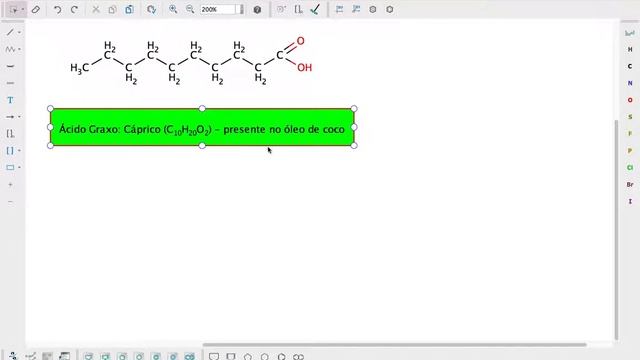The image size is (640, 360).
Task: Select the blue brackets tool
Action: pos(10,151)
